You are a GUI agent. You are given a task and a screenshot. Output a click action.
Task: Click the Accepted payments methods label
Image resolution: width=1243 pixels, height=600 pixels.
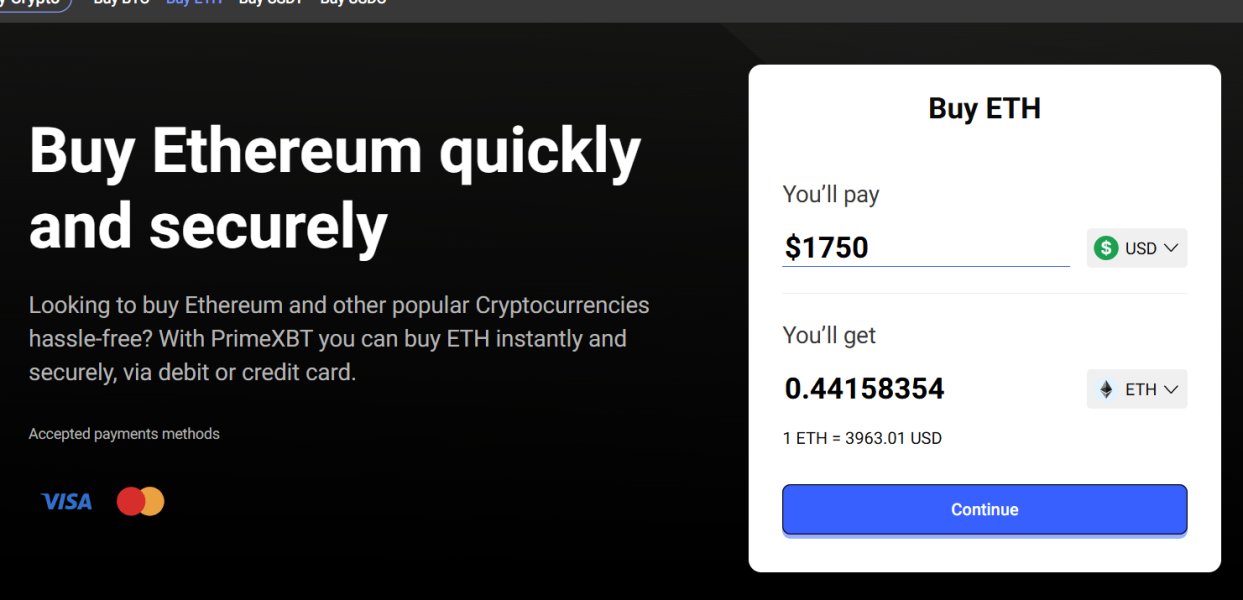tap(124, 434)
